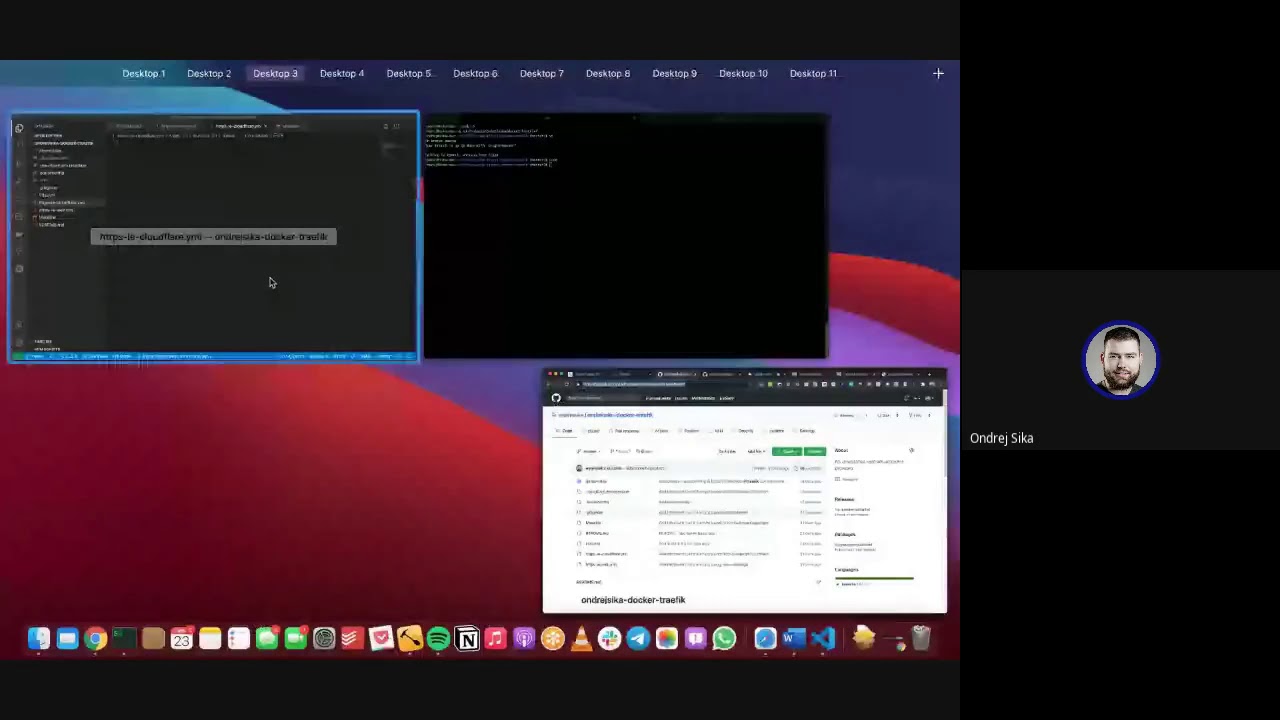1280x720 pixels.
Task: Launch Mail from the Dock
Action: pyautogui.click(x=67, y=638)
